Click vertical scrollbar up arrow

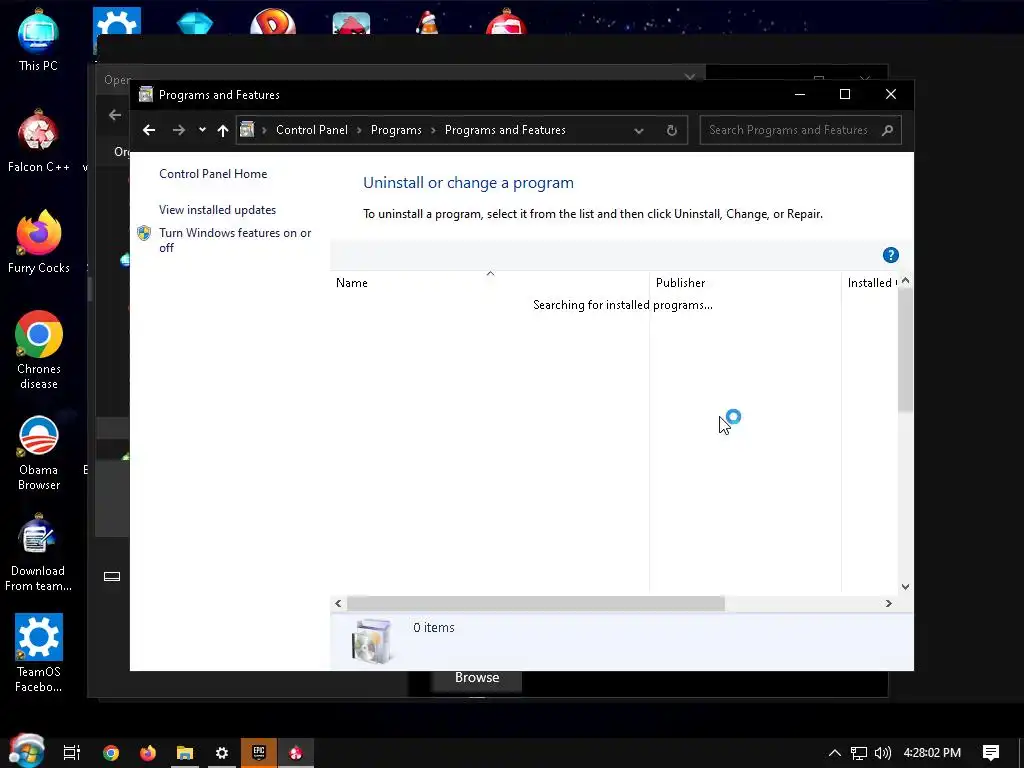click(905, 280)
